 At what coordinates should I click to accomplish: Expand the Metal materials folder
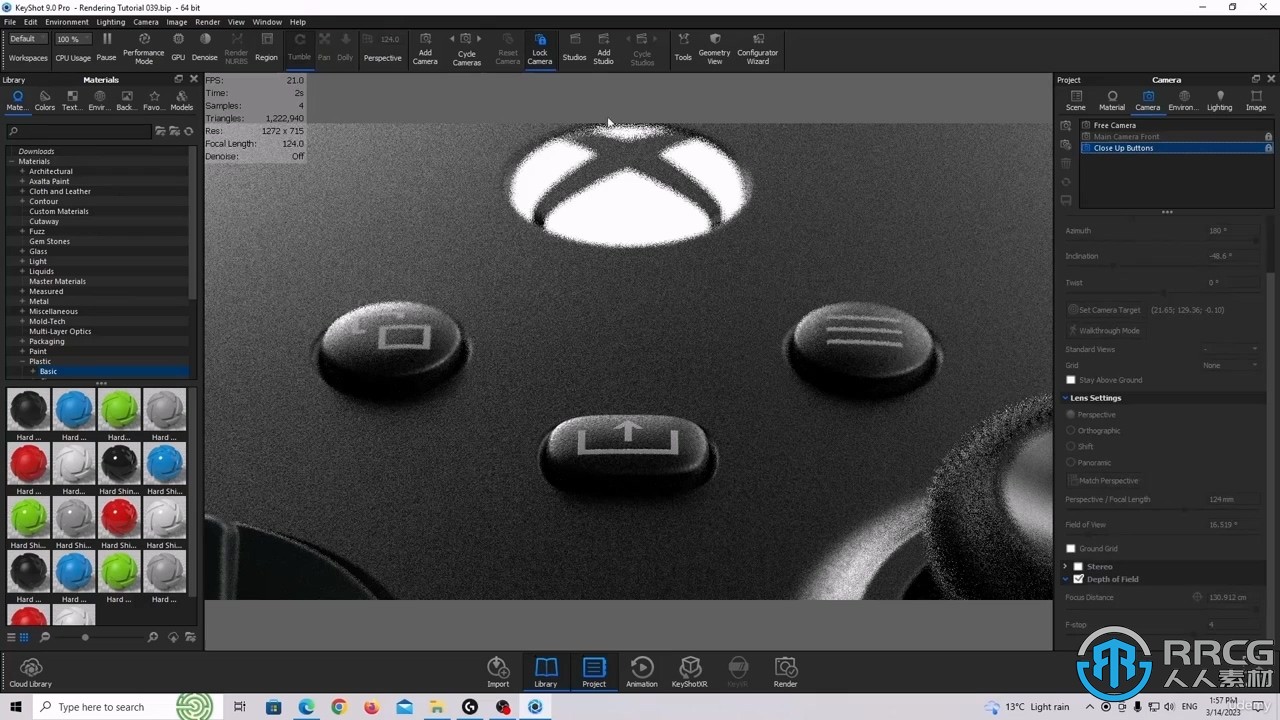[22, 301]
